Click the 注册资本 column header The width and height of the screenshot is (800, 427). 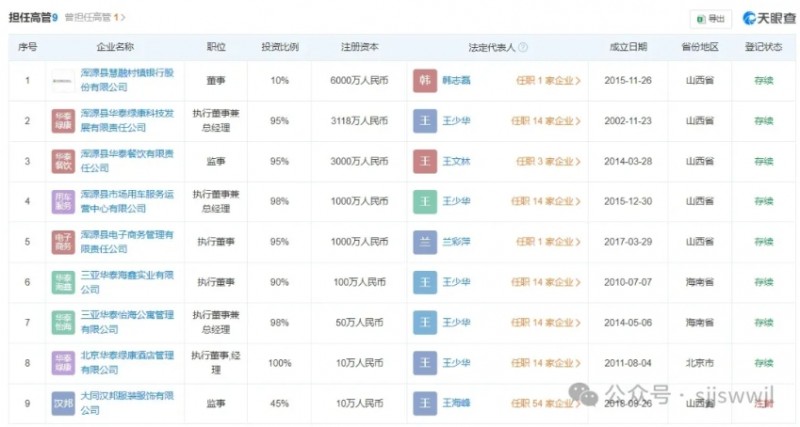360,47
